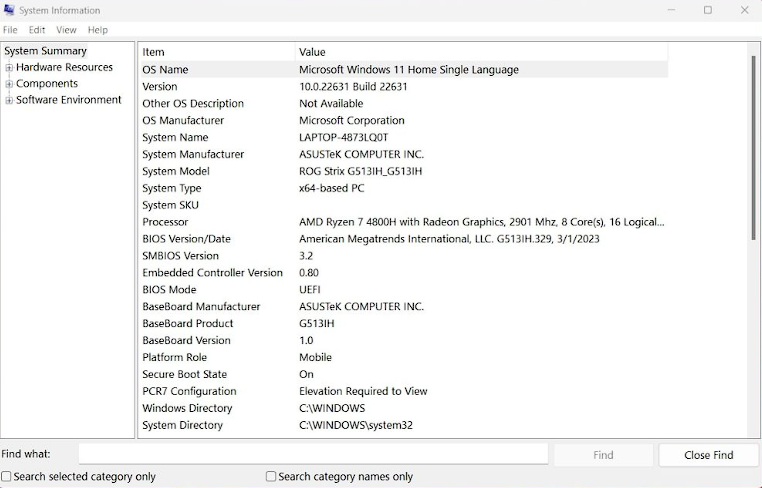Image resolution: width=762 pixels, height=488 pixels.
Task: Select the System Manufacturer row
Action: pos(404,155)
